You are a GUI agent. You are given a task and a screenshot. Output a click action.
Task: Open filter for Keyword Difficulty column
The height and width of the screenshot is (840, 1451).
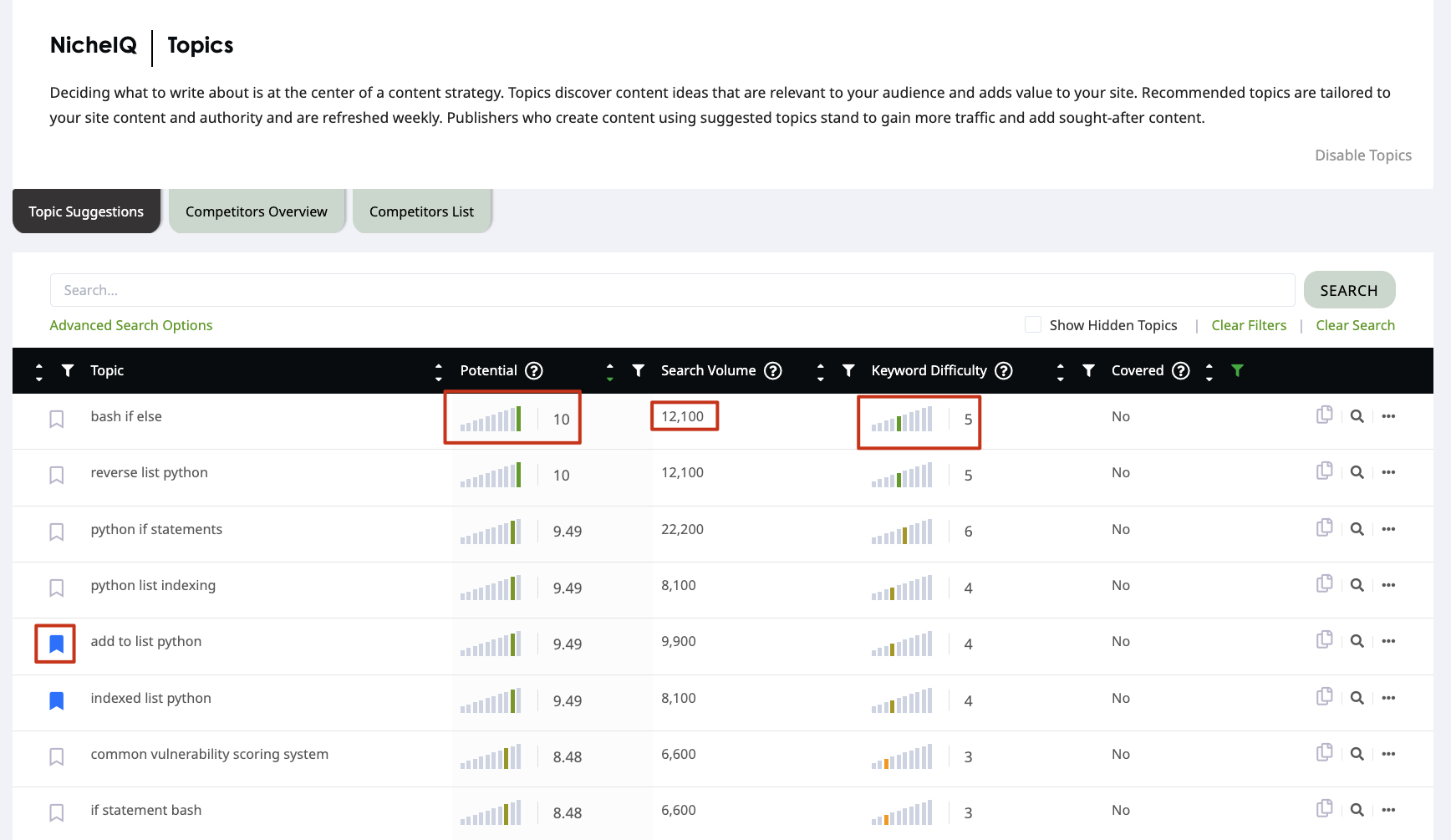848,370
